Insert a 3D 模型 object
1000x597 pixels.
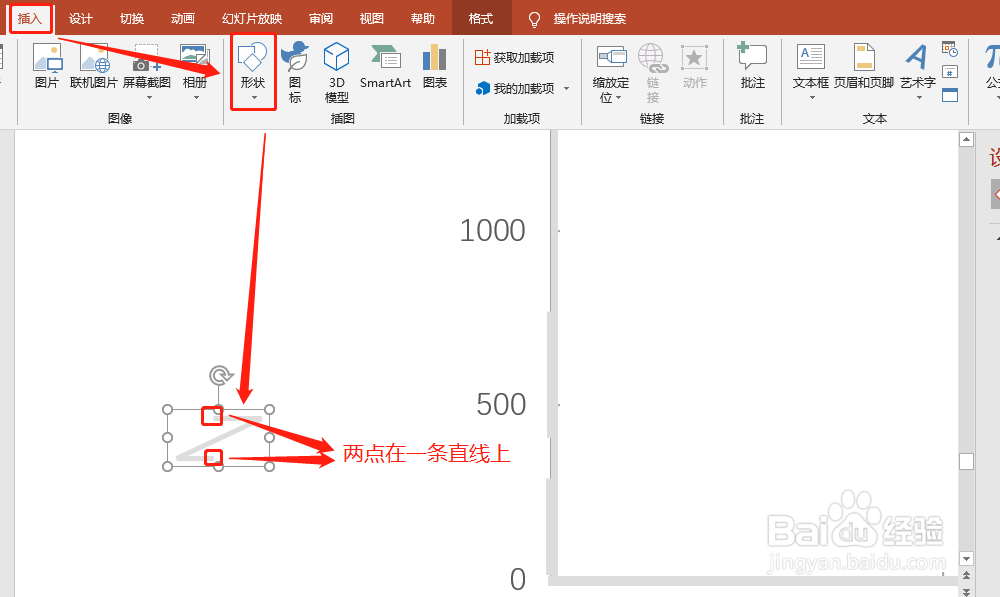click(x=336, y=70)
